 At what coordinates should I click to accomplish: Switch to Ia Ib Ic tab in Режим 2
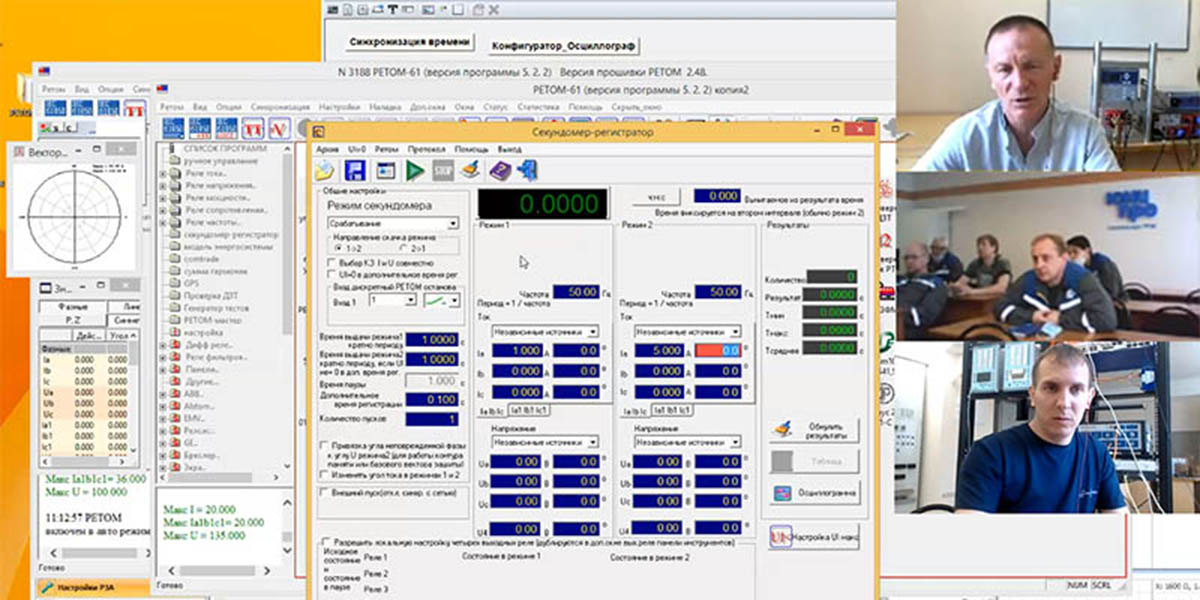point(635,411)
